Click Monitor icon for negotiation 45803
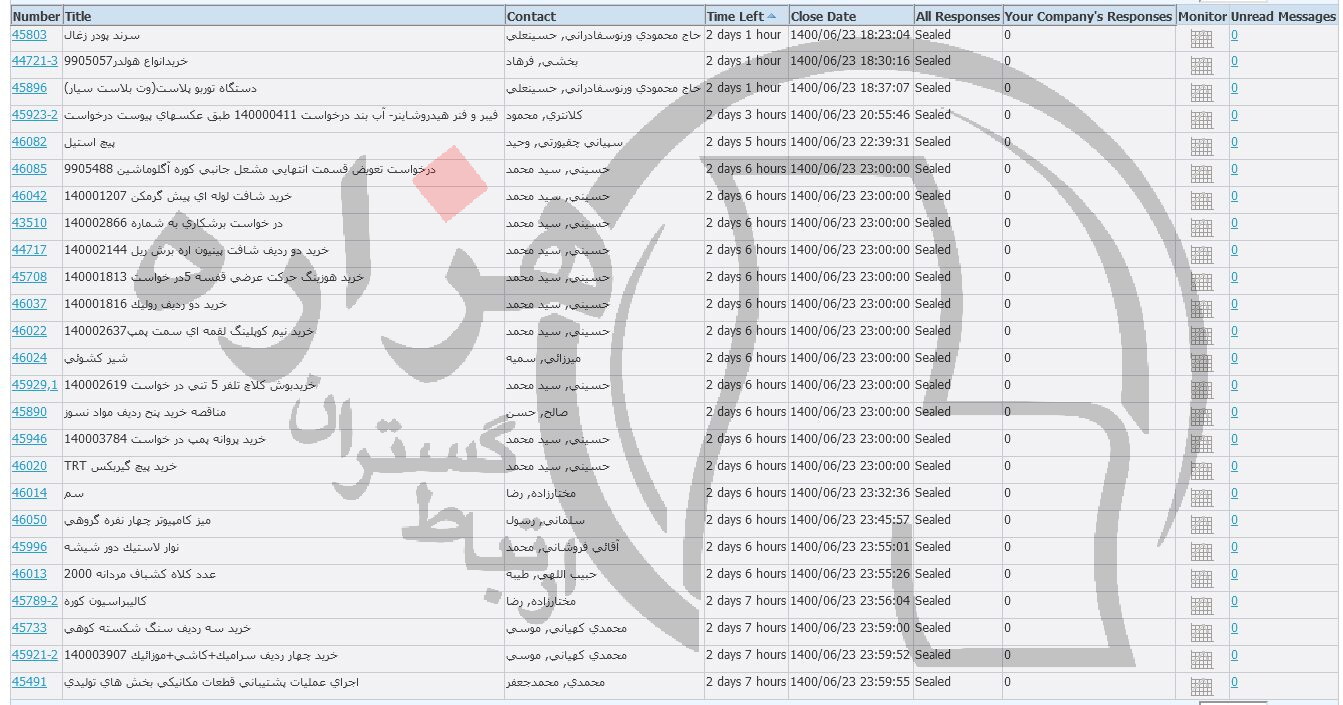This screenshot has height=705, width=1343. 1201,38
